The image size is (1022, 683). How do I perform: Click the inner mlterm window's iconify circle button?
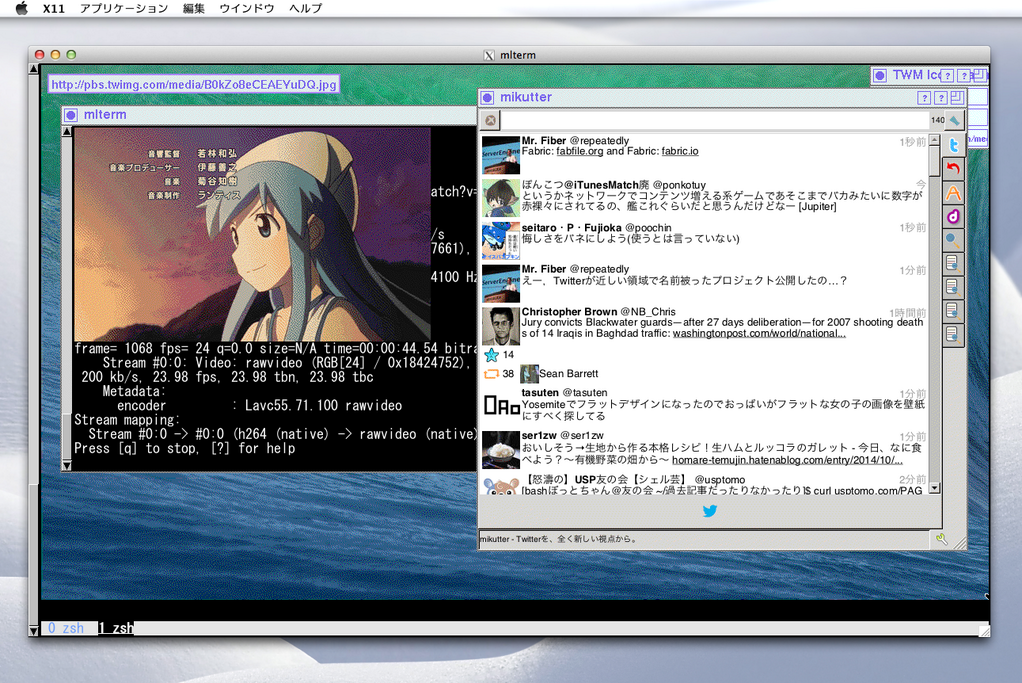[71, 115]
